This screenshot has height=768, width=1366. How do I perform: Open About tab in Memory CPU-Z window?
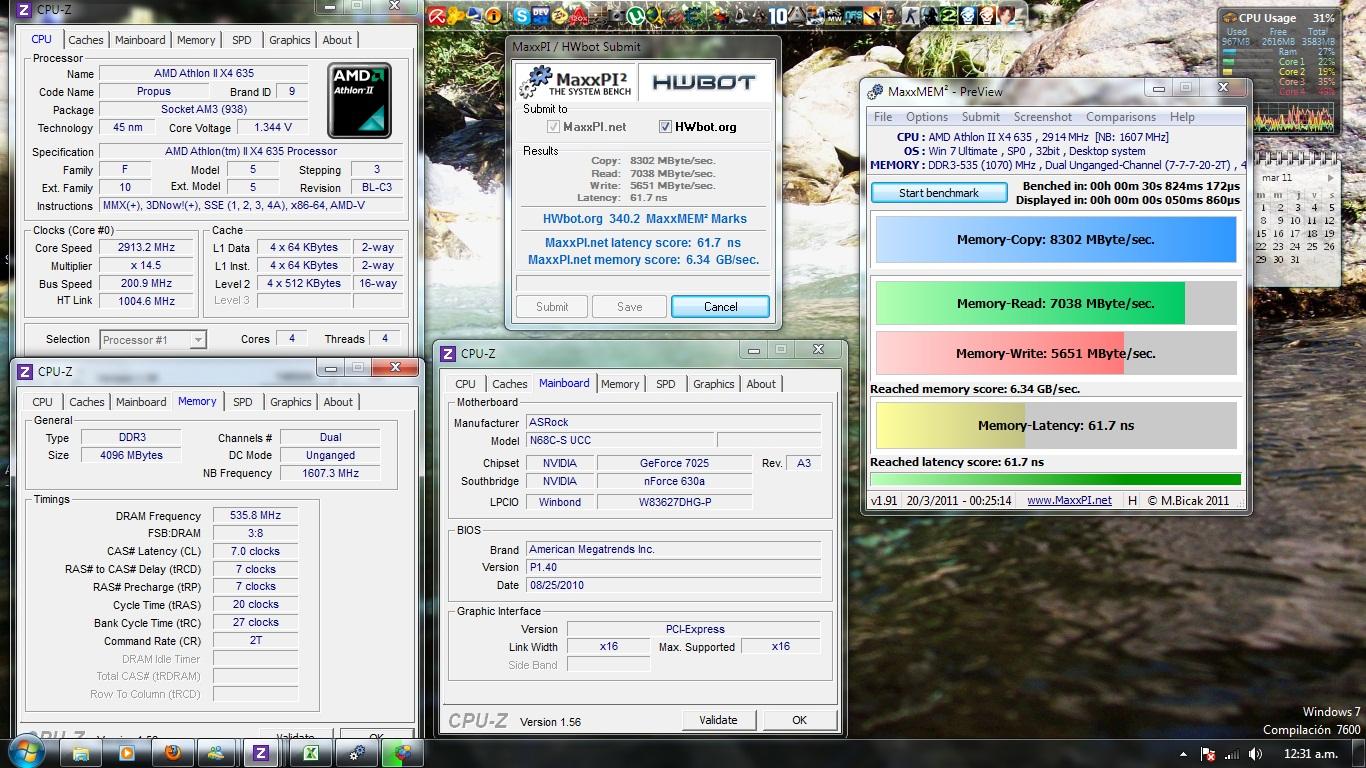tap(338, 402)
